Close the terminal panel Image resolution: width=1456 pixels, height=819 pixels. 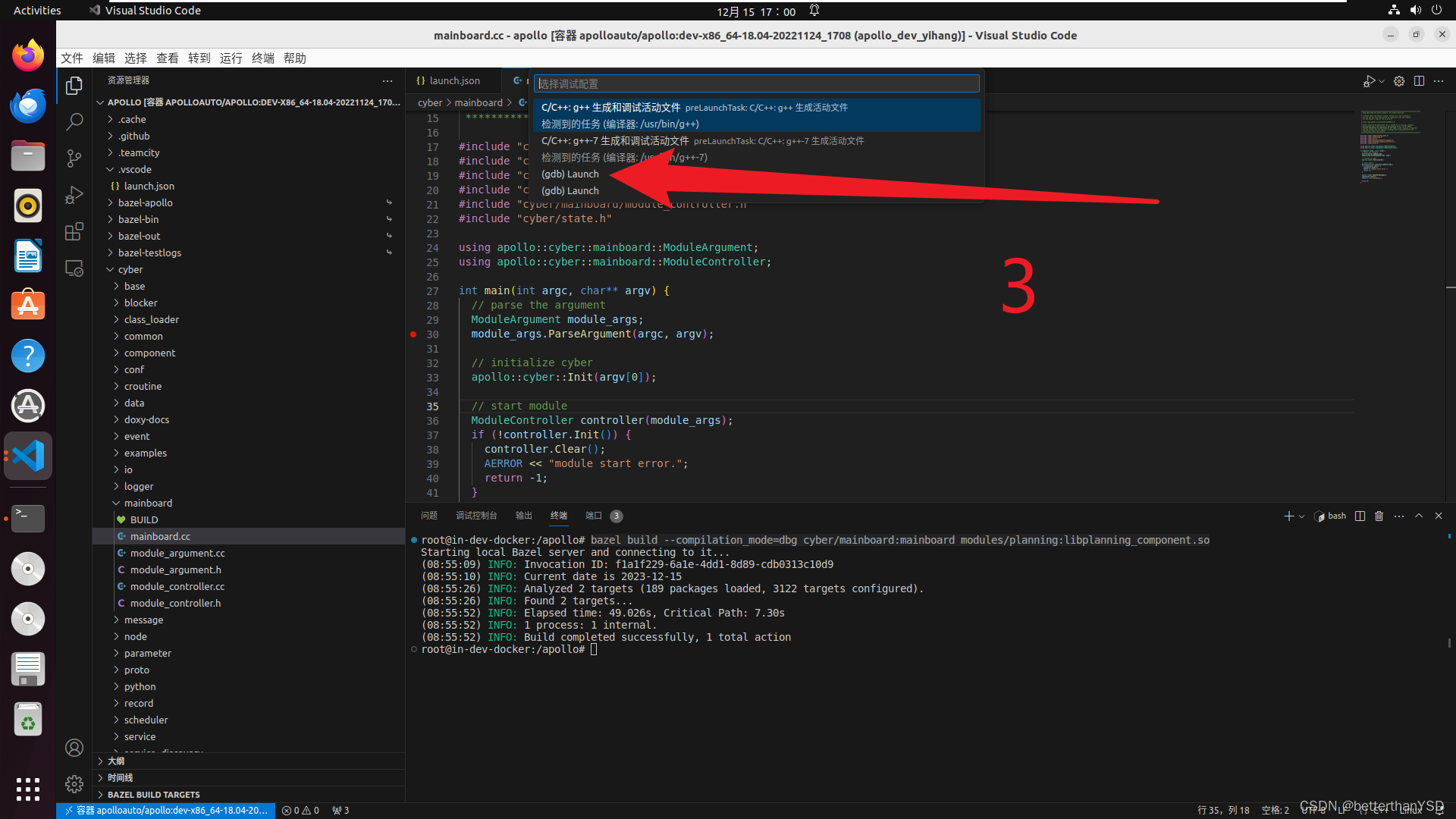[1439, 516]
